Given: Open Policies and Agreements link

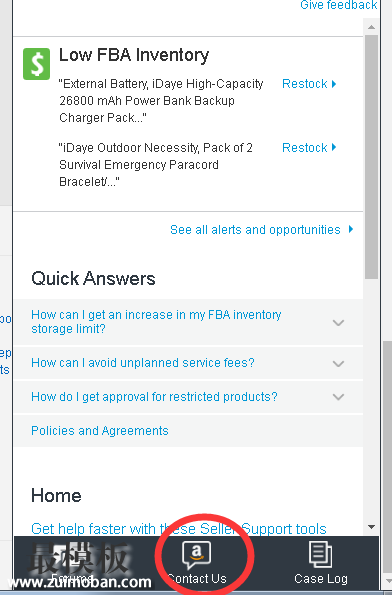Looking at the screenshot, I should [x=100, y=431].
